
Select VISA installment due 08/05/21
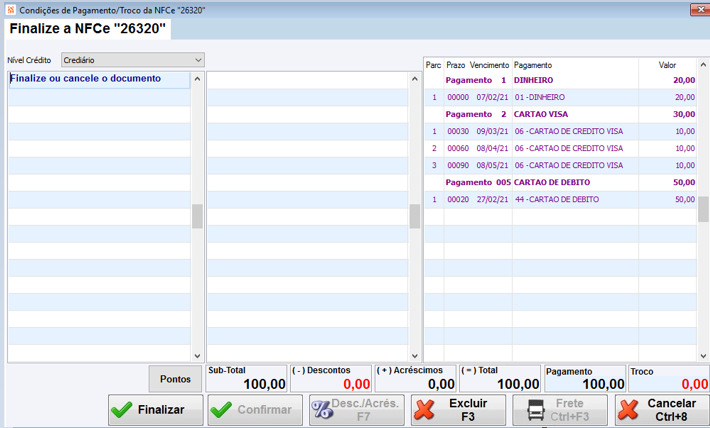560,165
